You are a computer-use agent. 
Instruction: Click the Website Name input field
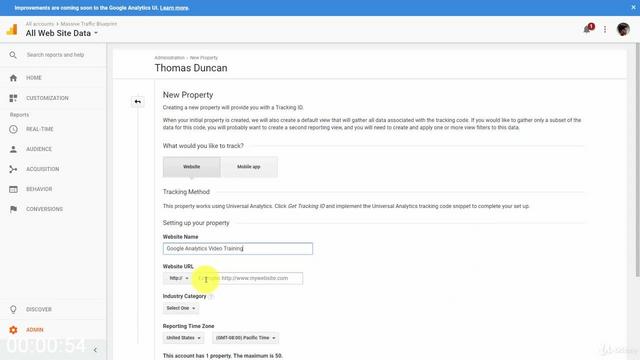238,249
